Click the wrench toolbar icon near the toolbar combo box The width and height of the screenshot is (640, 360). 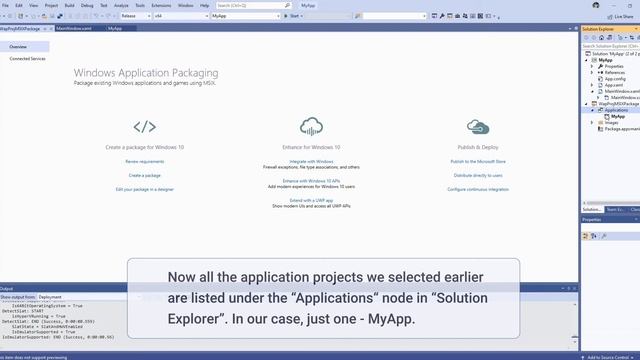pyautogui.click(x=442, y=16)
